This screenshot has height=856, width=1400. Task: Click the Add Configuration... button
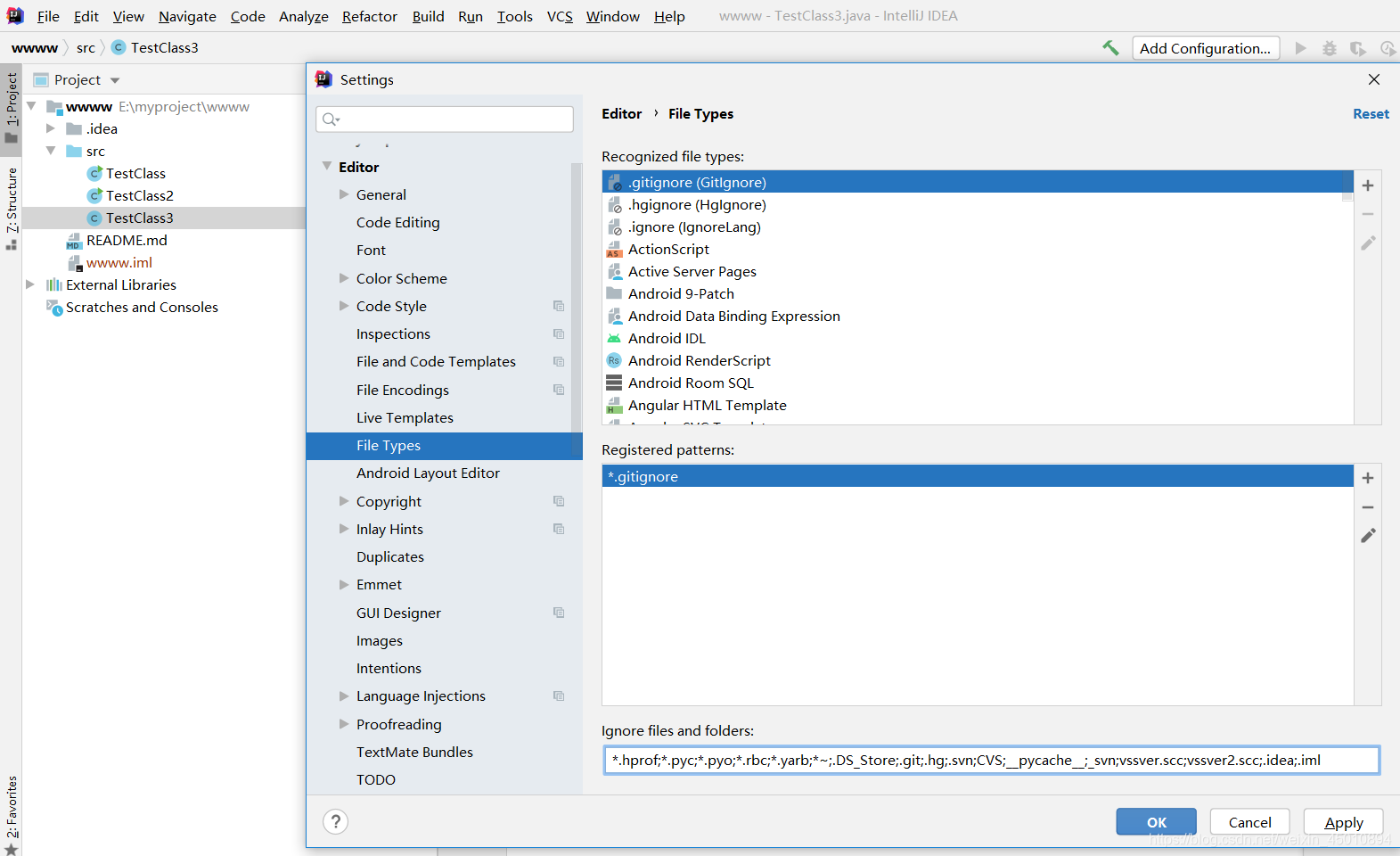tap(1206, 48)
